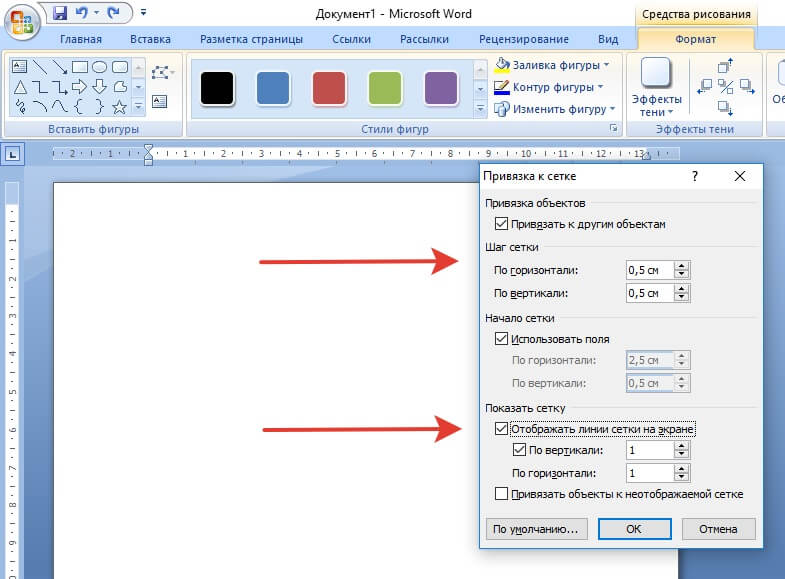The image size is (785, 579).
Task: Nudge shadow right
Action: (747, 87)
